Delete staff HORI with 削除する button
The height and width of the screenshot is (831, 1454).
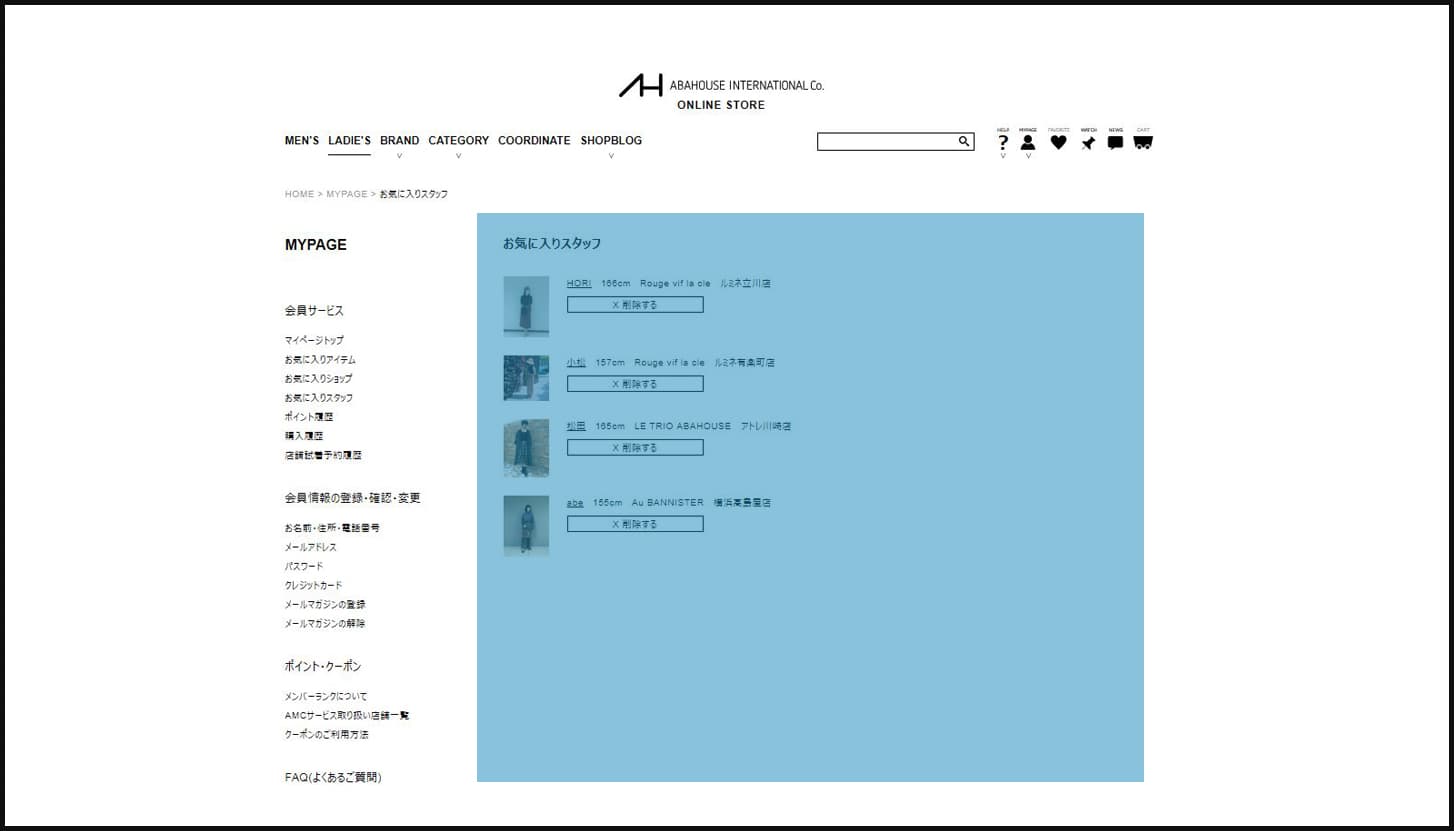point(635,305)
